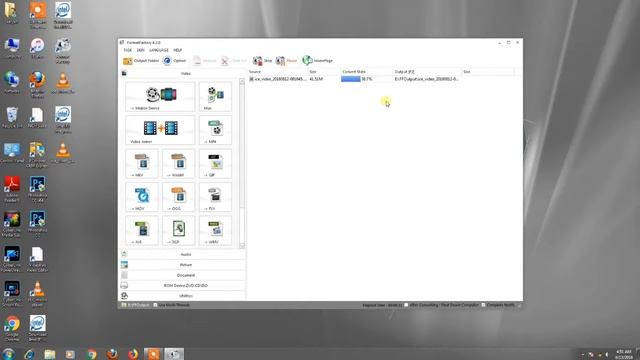Choose the MP4 conversion format
Screen dimensions: 640x360
coord(215,130)
